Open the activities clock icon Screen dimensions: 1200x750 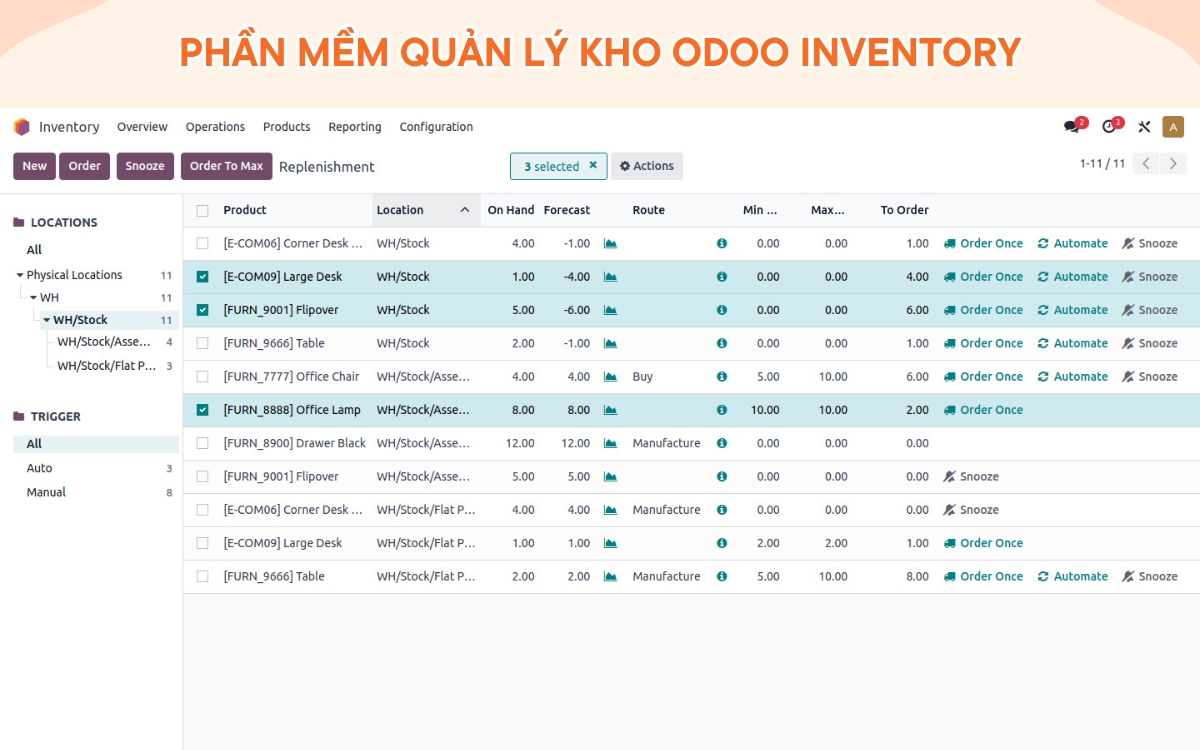click(1111, 126)
